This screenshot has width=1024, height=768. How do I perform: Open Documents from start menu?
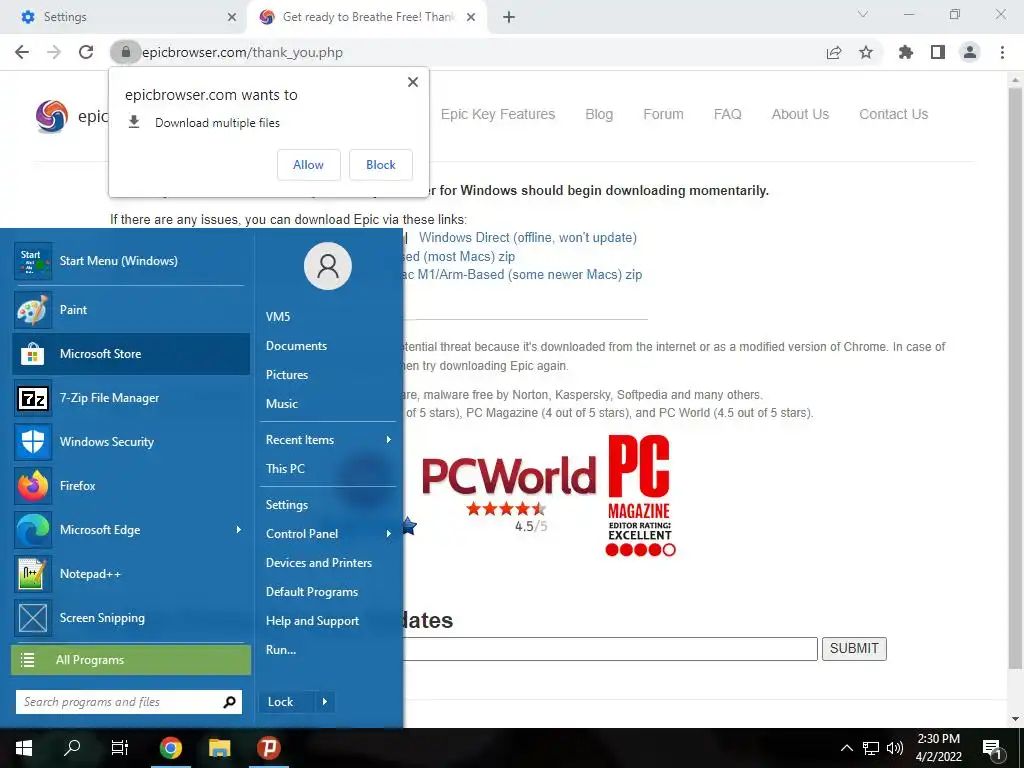pyautogui.click(x=296, y=346)
